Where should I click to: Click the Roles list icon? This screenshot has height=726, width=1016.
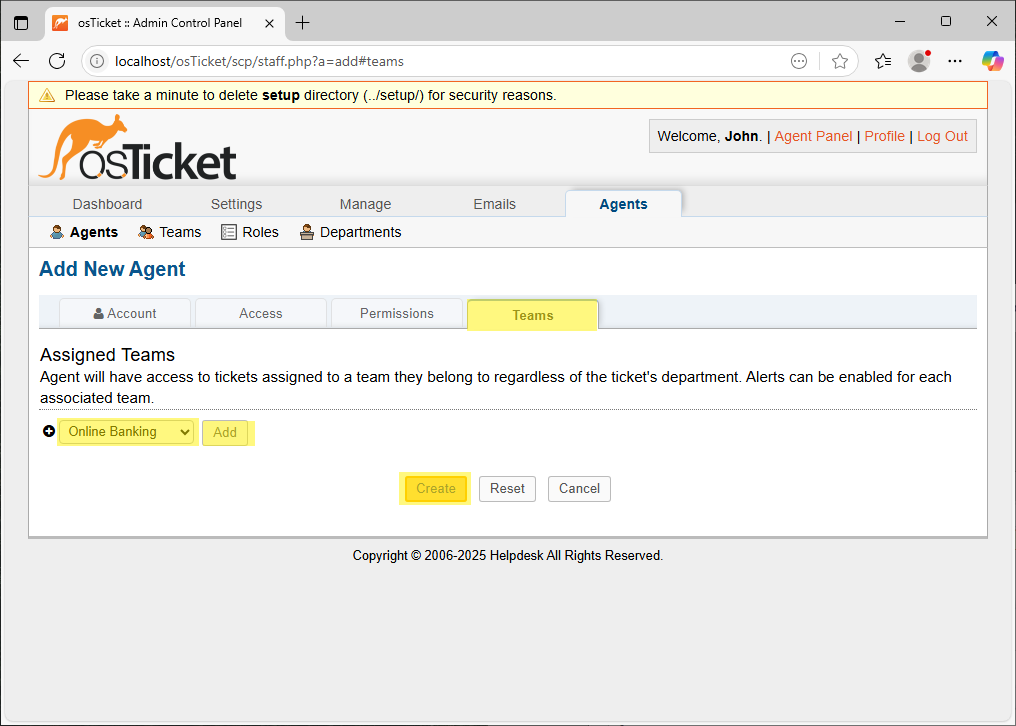pyautogui.click(x=229, y=232)
